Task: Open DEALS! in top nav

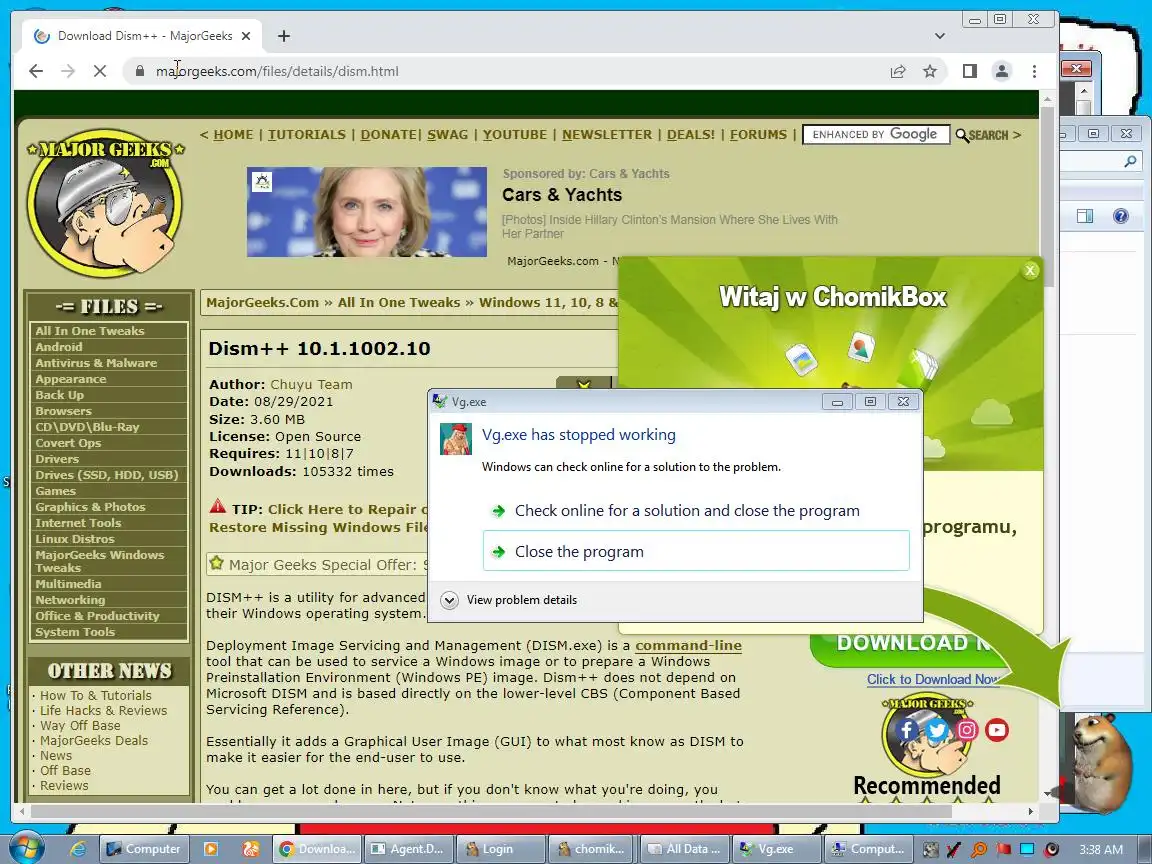Action: coord(691,135)
